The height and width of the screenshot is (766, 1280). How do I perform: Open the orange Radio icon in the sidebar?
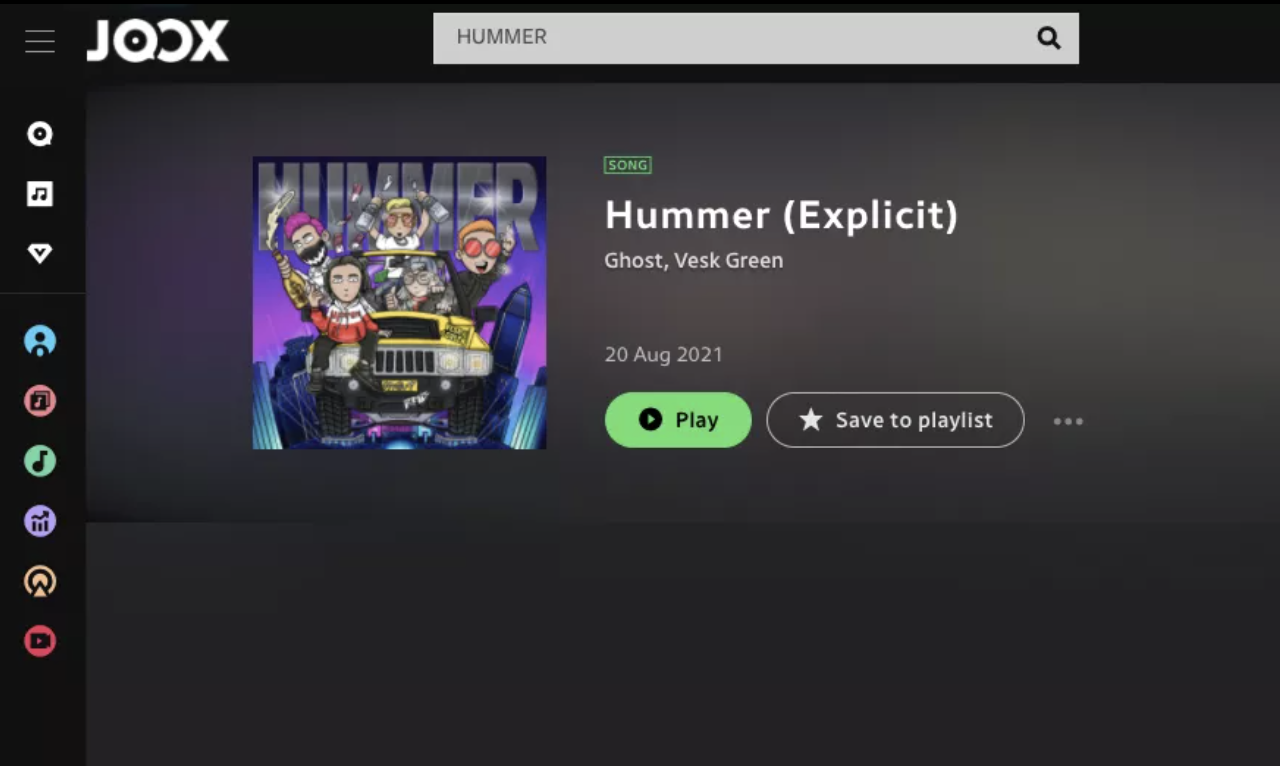pyautogui.click(x=40, y=581)
